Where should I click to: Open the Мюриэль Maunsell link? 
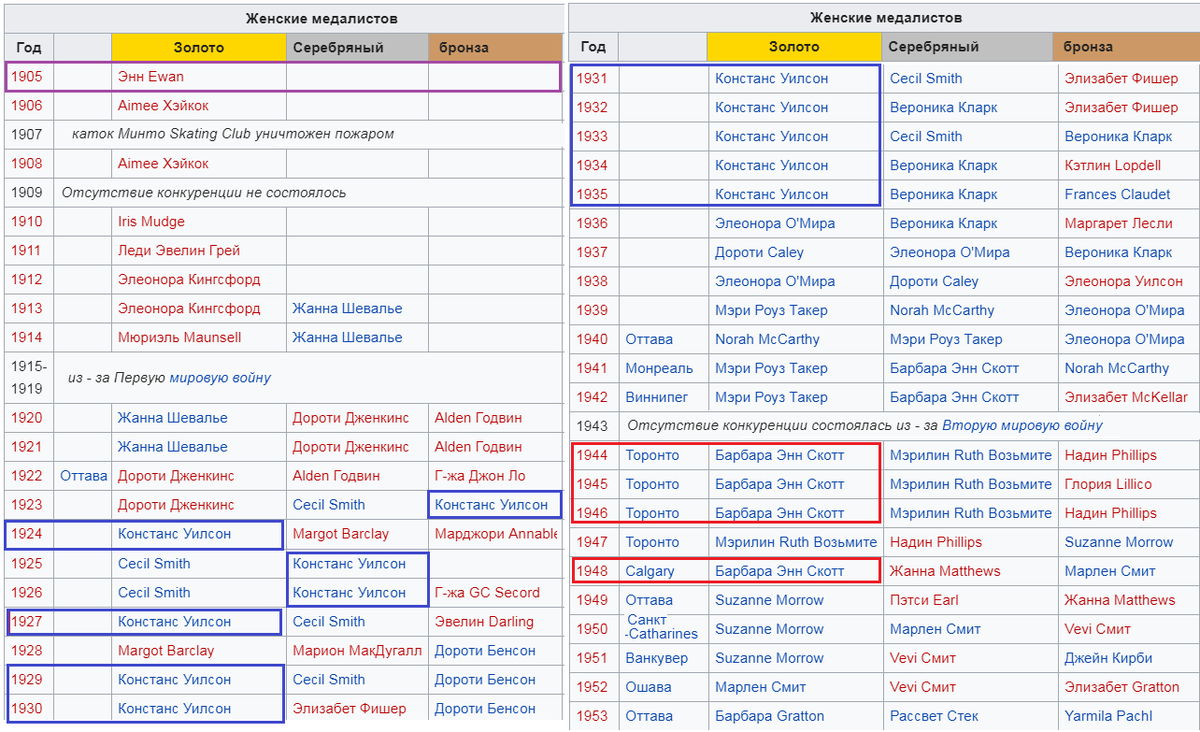(179, 337)
